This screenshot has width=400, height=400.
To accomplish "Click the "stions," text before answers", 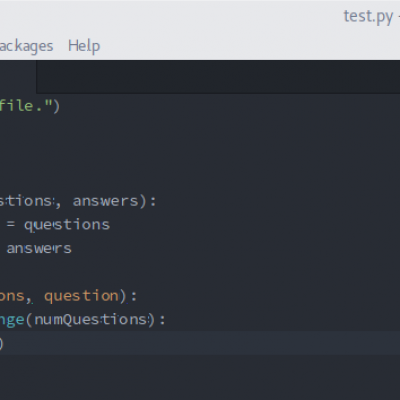I will [30, 201].
